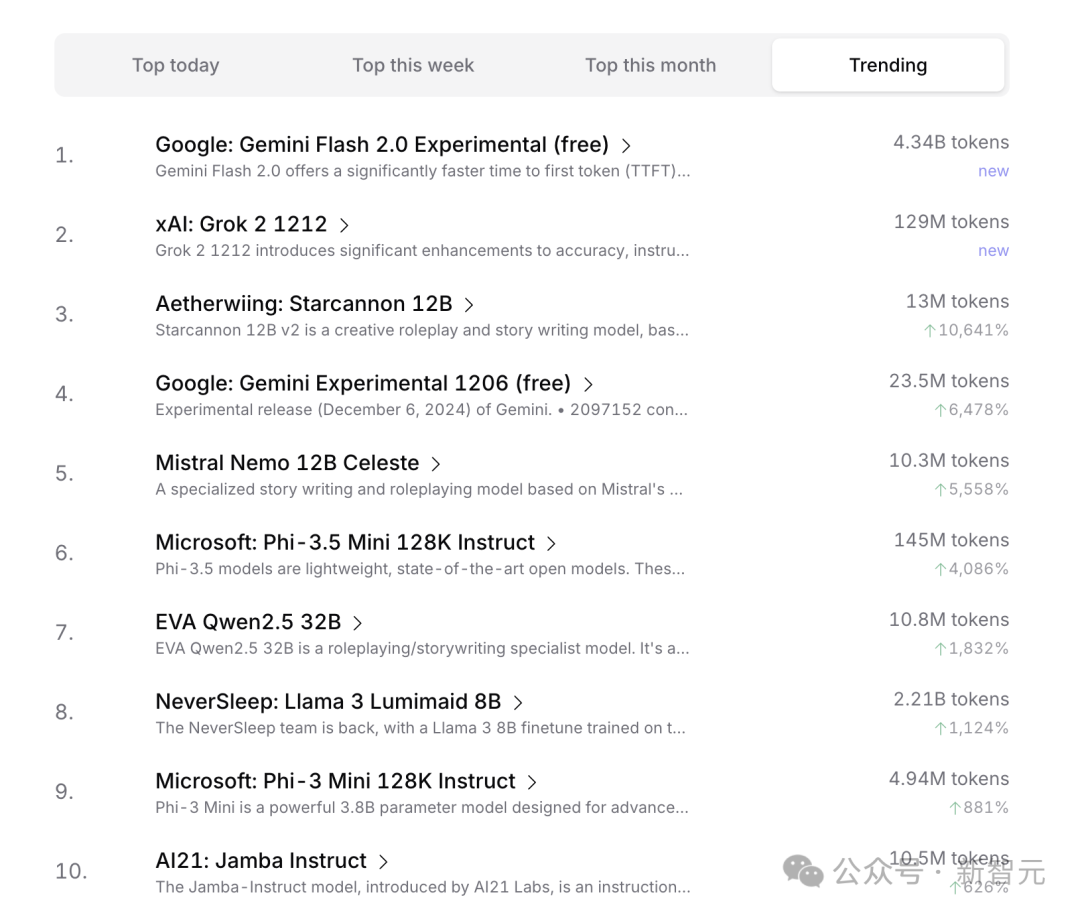The width and height of the screenshot is (1080, 915).
Task: Click the arrow icon after EVA Qwen2.5 32B
Action: pyautogui.click(x=358, y=623)
